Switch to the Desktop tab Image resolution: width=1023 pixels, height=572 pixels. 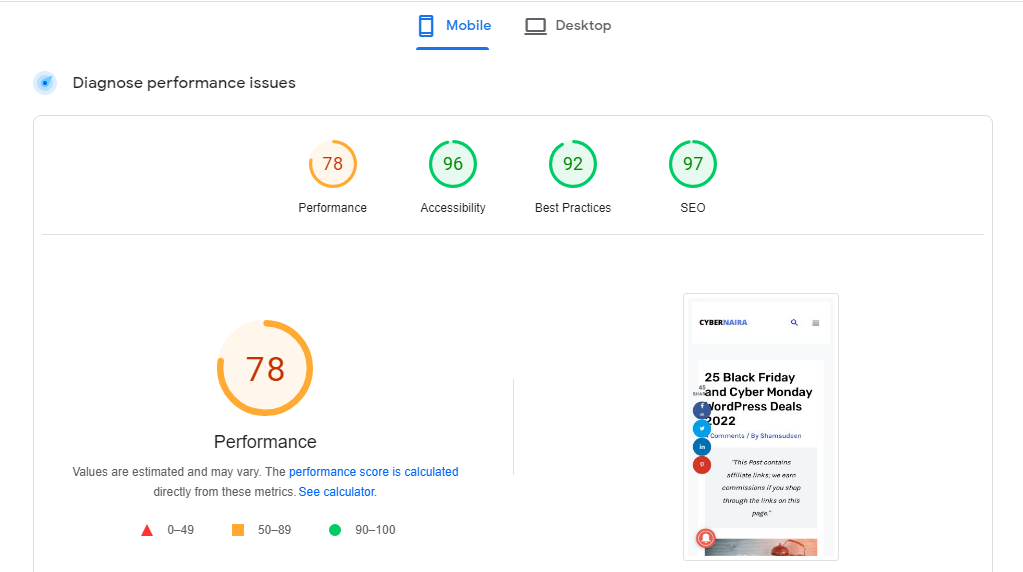pos(568,26)
